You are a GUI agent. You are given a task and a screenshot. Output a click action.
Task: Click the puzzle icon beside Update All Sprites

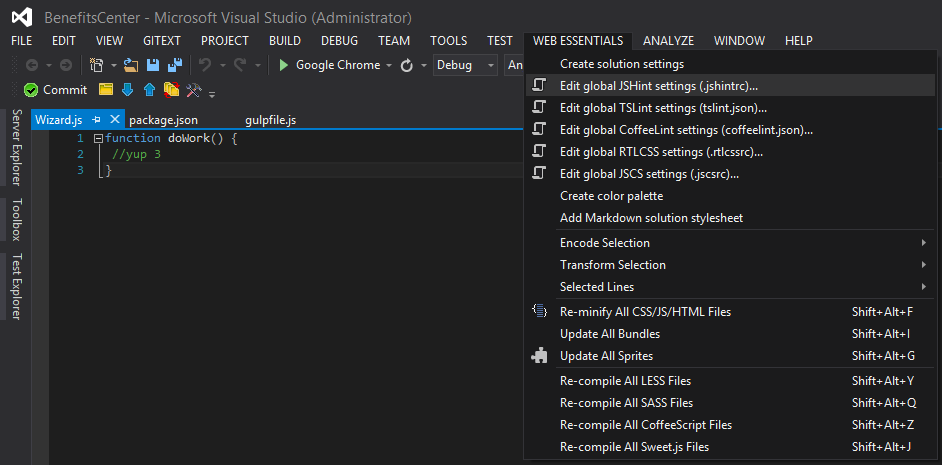[539, 355]
